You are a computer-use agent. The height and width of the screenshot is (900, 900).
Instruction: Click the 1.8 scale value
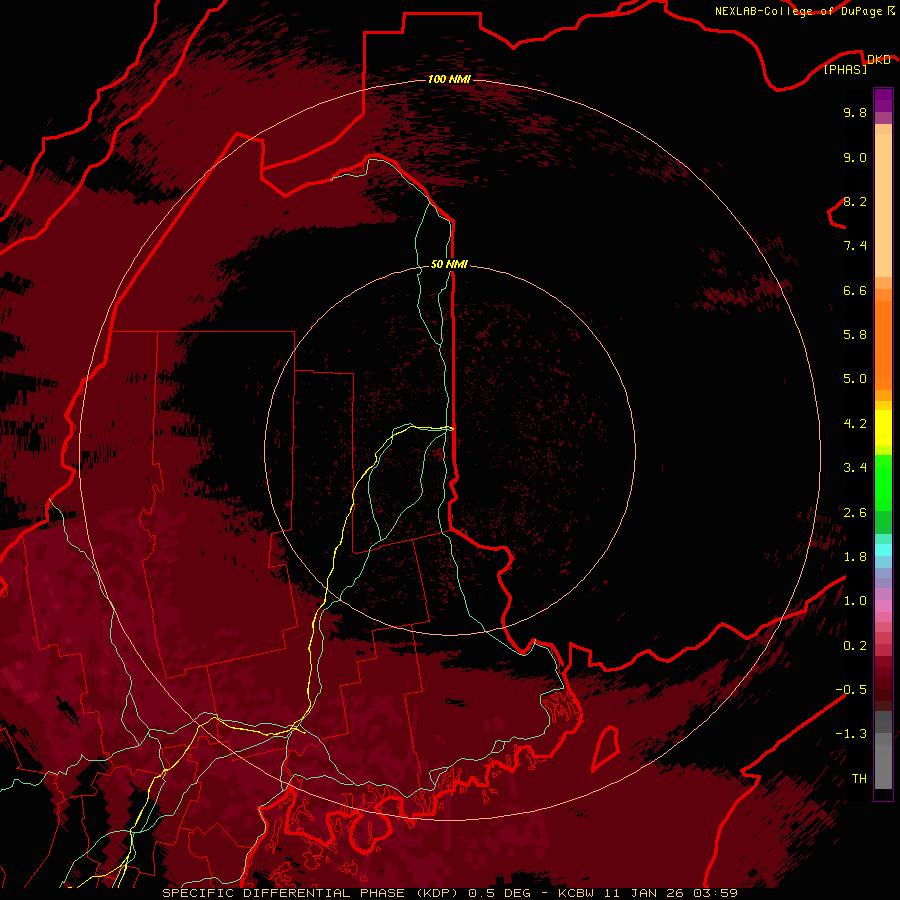855,557
